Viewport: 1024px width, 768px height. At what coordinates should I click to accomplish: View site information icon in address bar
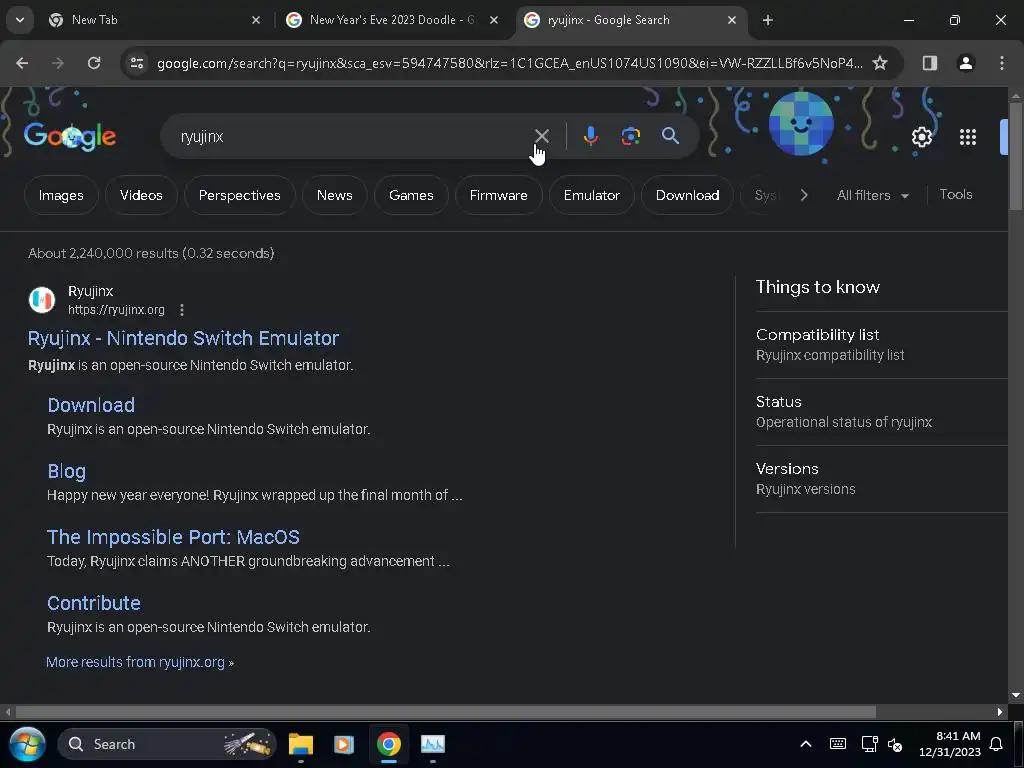136,63
